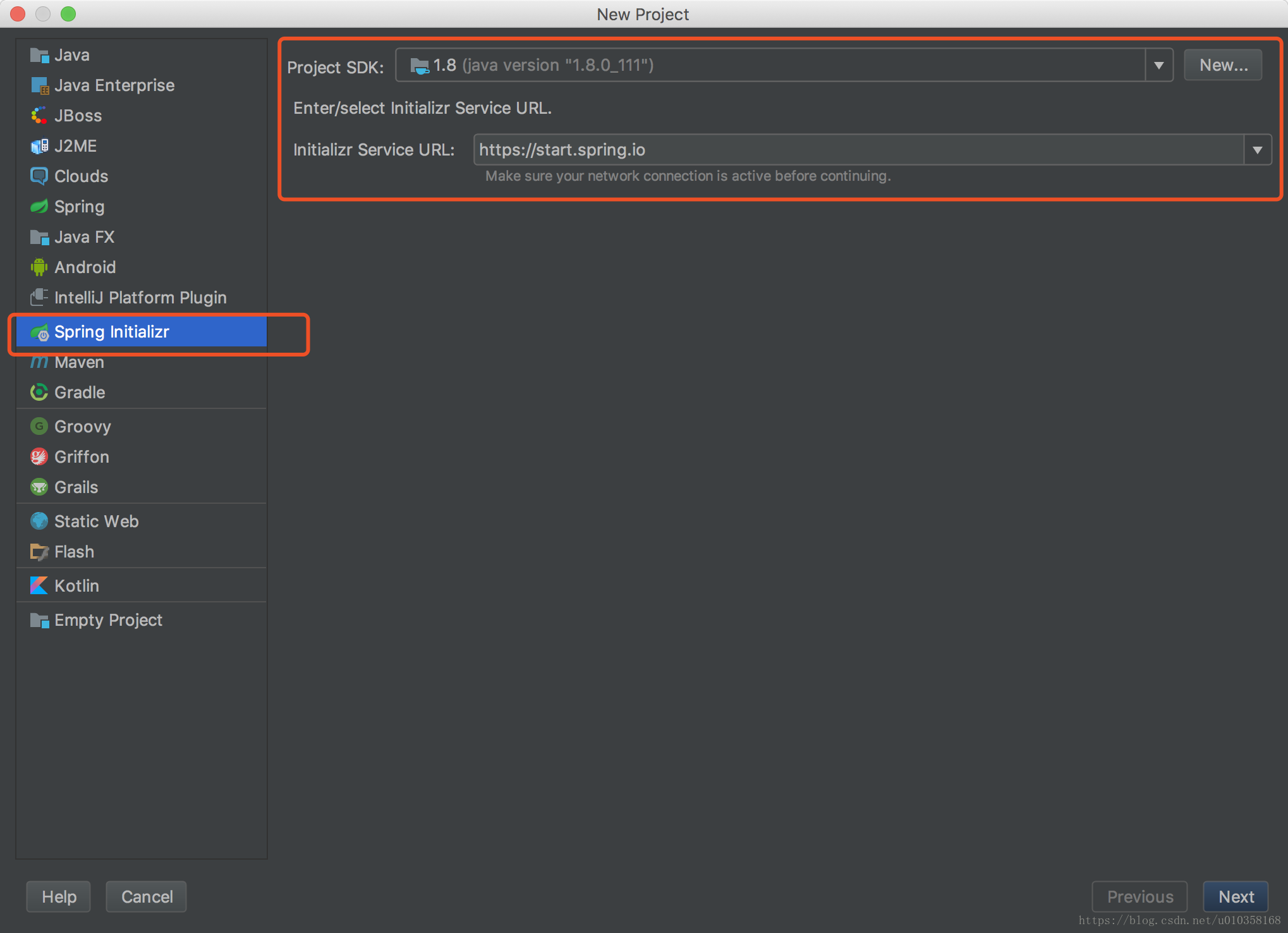Viewport: 1288px width, 933px height.
Task: Select Spring Initializr entry
Action: click(142, 332)
